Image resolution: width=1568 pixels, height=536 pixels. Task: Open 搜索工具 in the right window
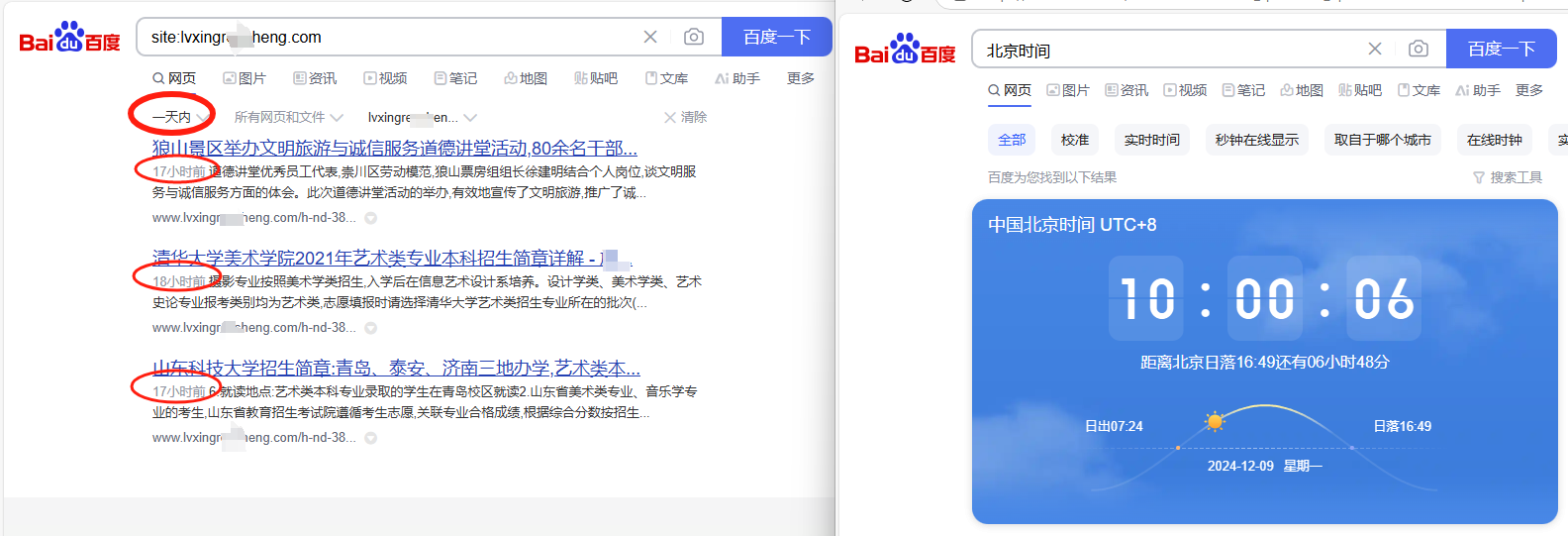[x=1508, y=177]
